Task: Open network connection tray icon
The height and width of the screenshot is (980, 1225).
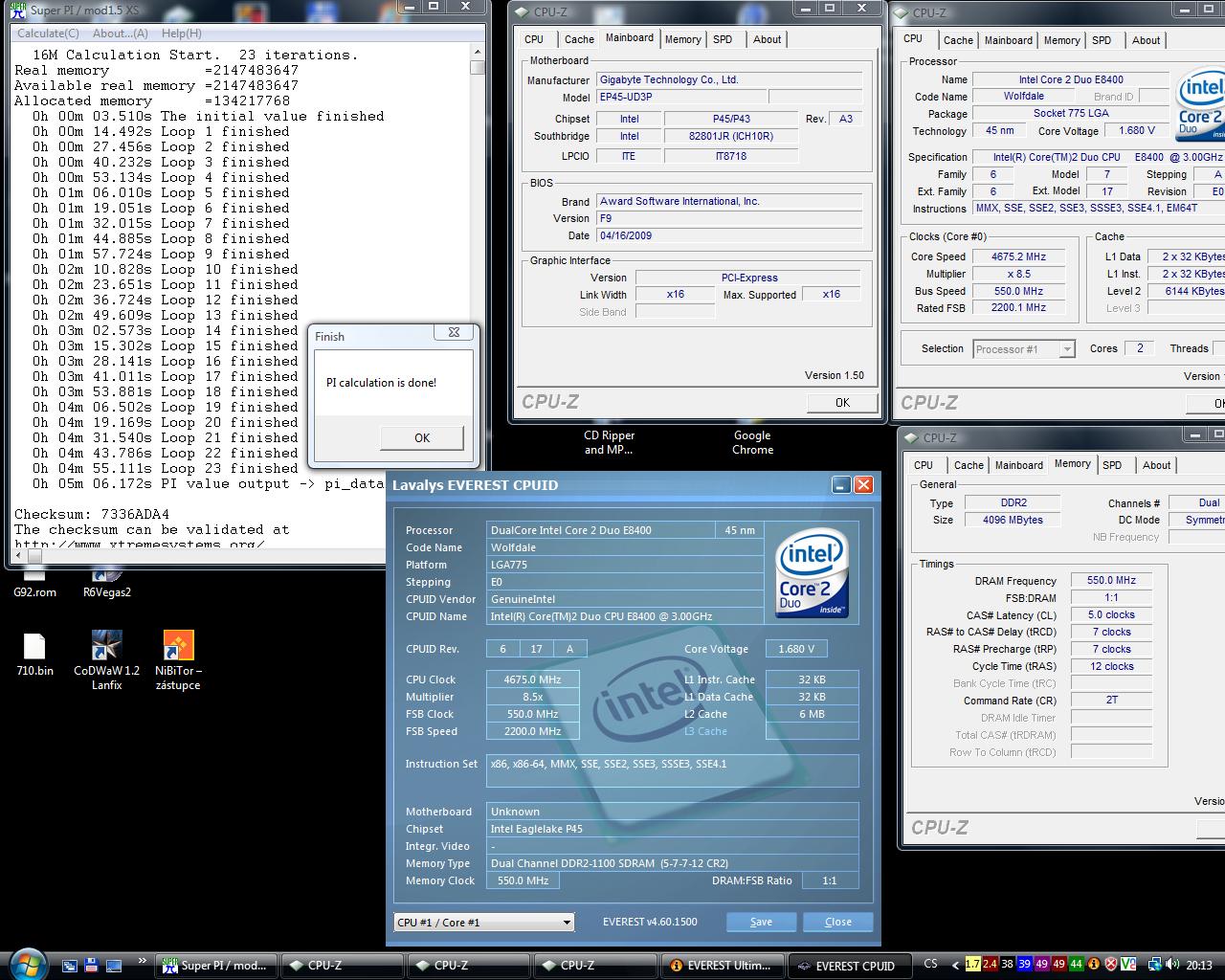Action: [x=1155, y=965]
